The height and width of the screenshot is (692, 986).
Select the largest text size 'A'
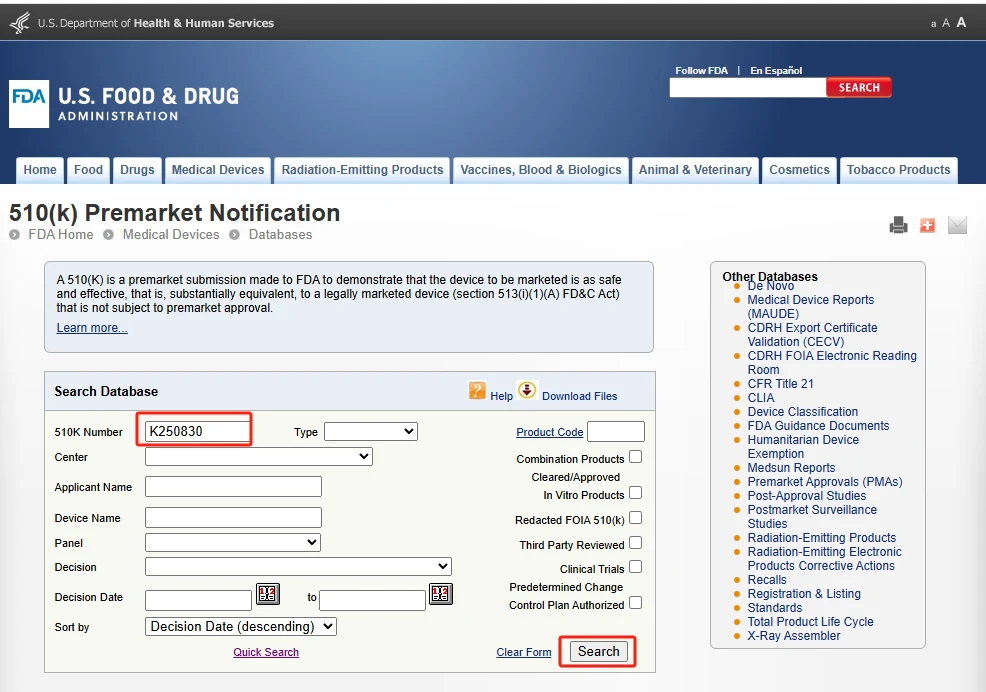point(961,22)
